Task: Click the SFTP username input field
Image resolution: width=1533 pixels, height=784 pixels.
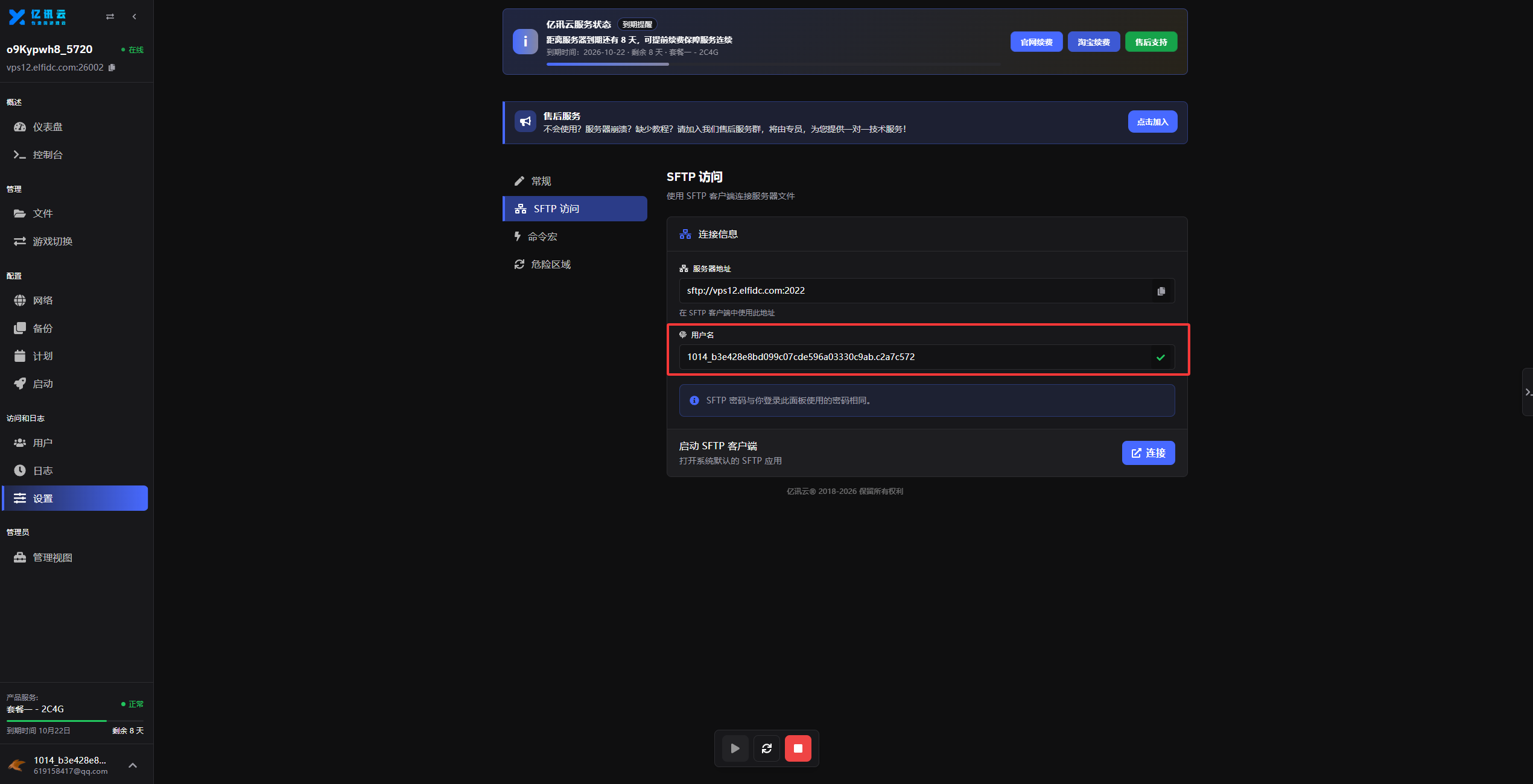Action: [915, 358]
